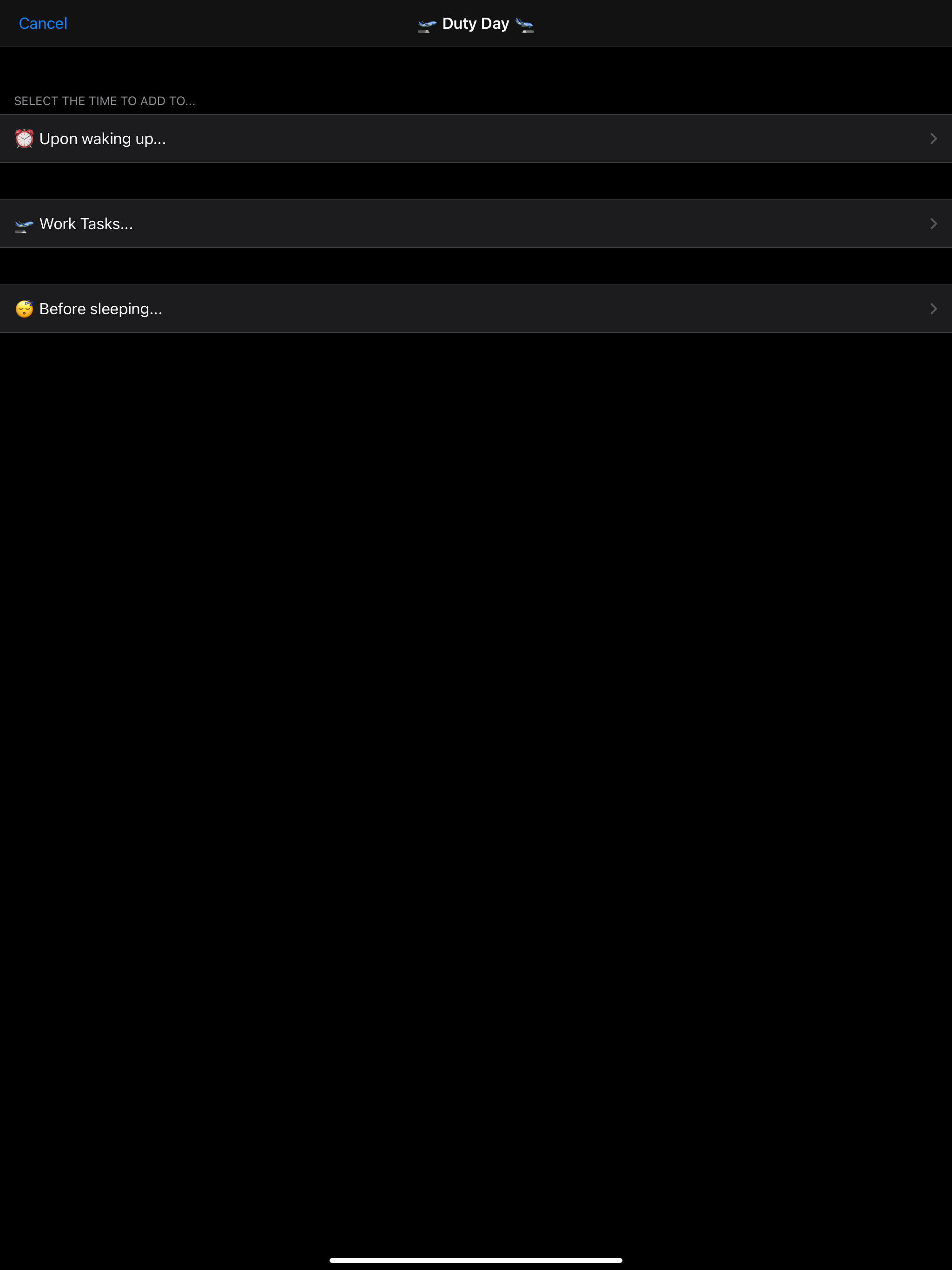Screen dimensions: 952x1270
Task: Tap the home indicator bar at bottom
Action: (x=476, y=1260)
